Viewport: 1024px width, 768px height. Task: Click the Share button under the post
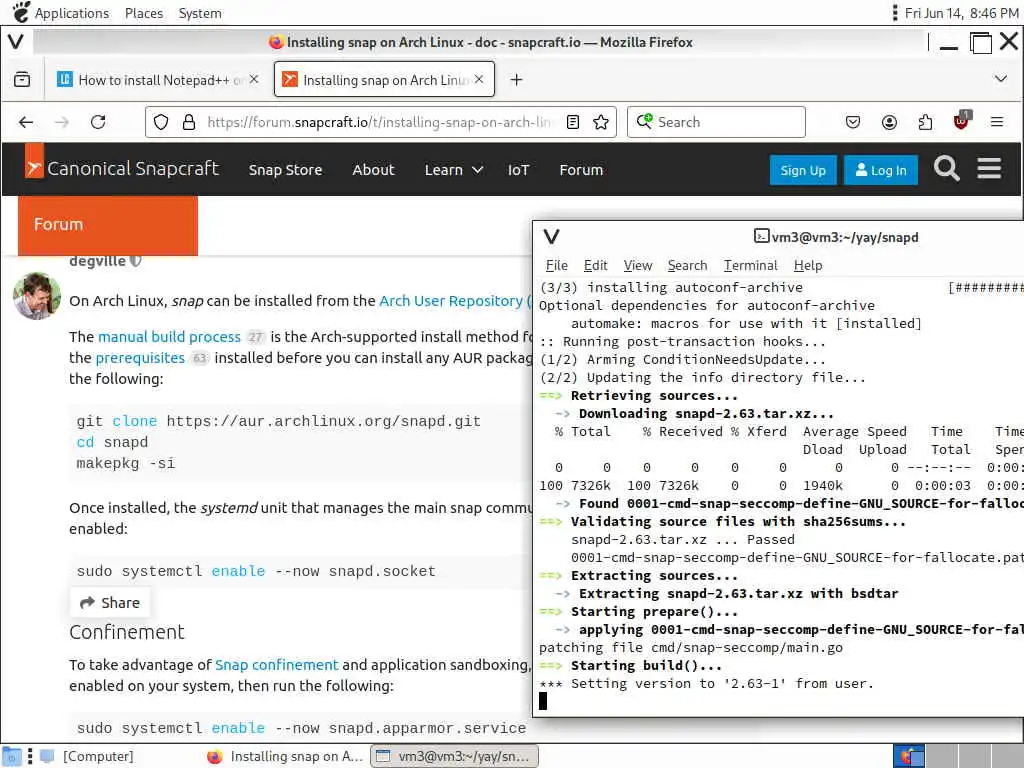[110, 603]
